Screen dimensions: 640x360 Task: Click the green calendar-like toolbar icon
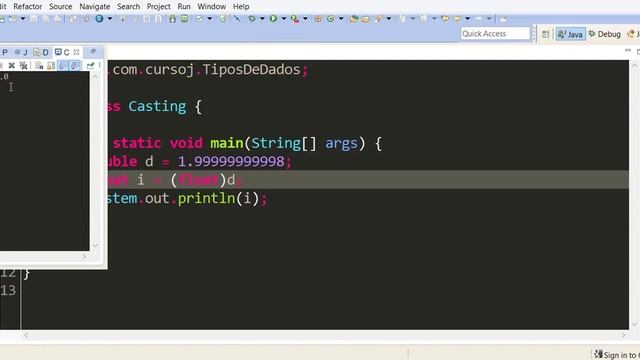tap(184, 18)
